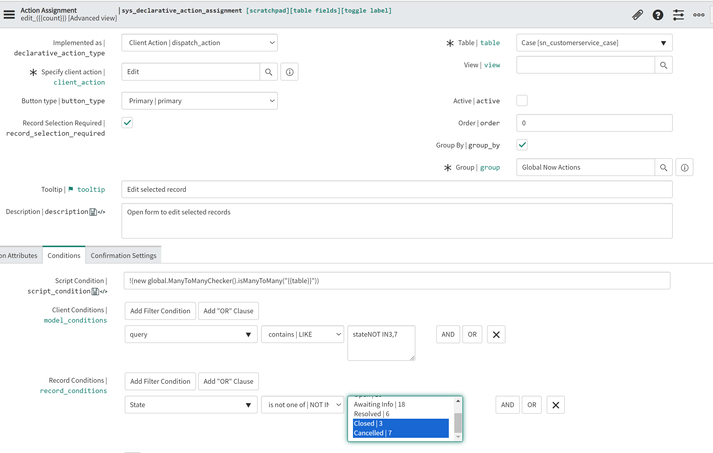Image resolution: width=713 pixels, height=453 pixels.
Task: Click scroll-up arrow in State list
Action: pos(458,401)
